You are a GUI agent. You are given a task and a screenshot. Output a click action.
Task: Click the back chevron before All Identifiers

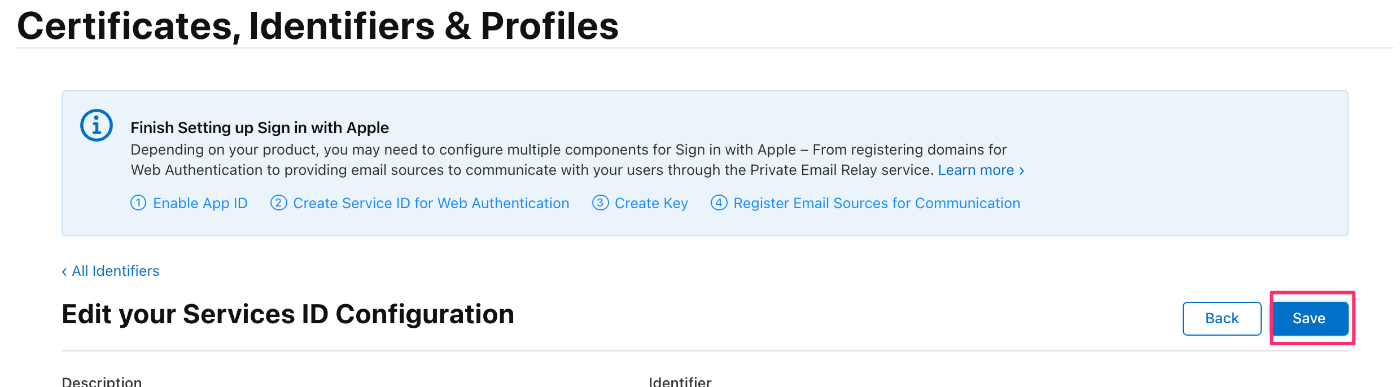(x=65, y=271)
